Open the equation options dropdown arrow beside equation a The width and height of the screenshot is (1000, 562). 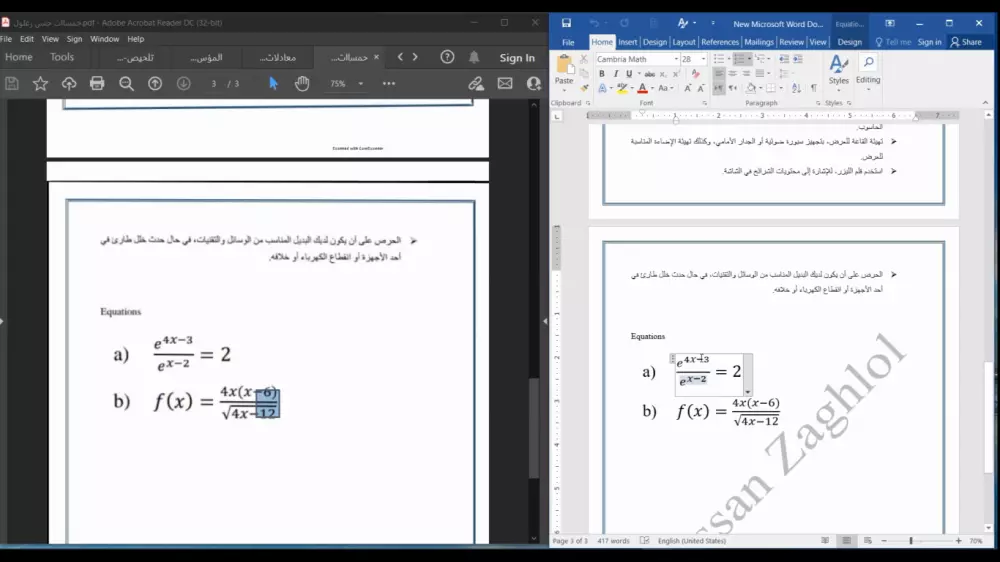tap(747, 392)
